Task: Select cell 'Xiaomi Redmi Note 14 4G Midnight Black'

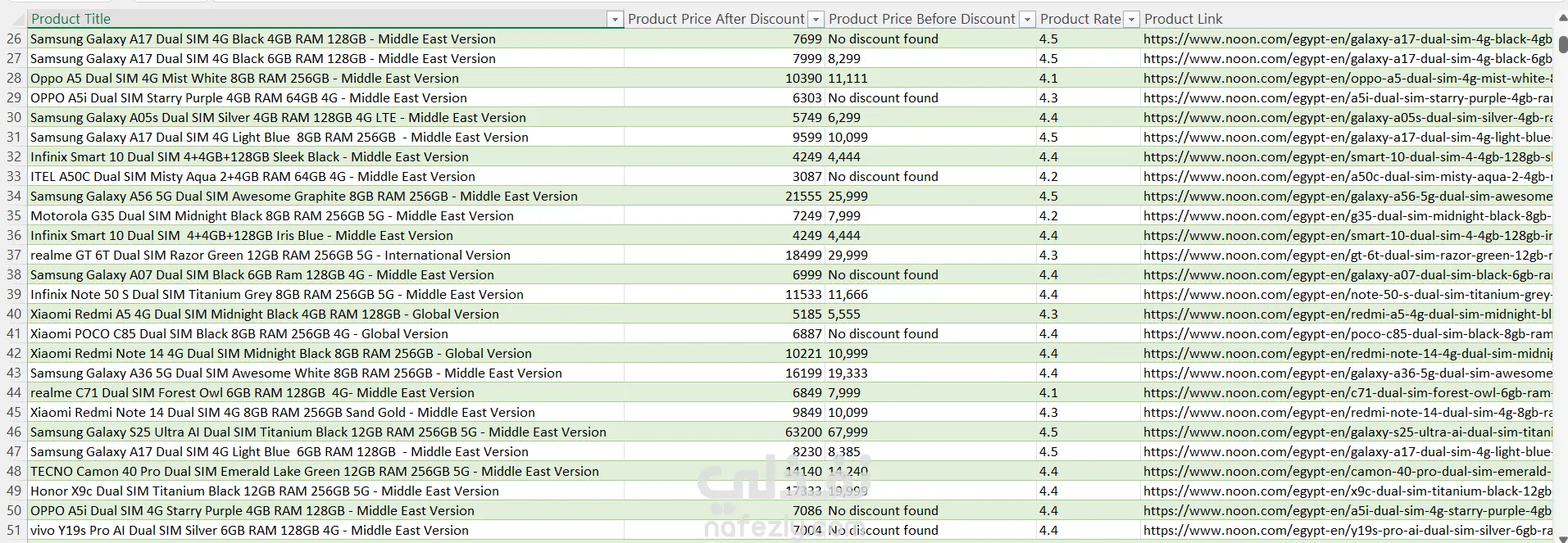Action: tap(326, 353)
